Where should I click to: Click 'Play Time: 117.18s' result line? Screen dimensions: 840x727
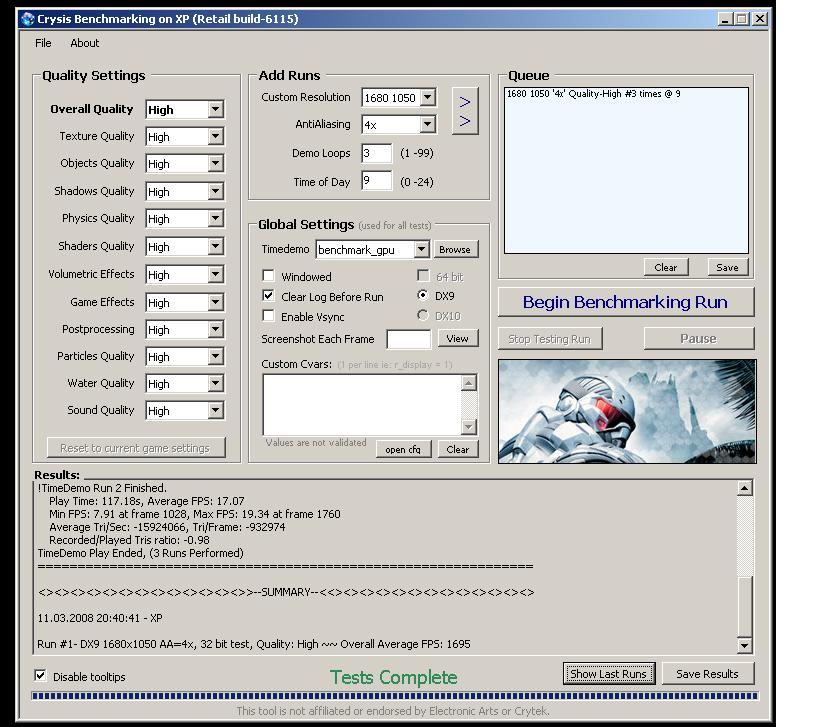[147, 501]
